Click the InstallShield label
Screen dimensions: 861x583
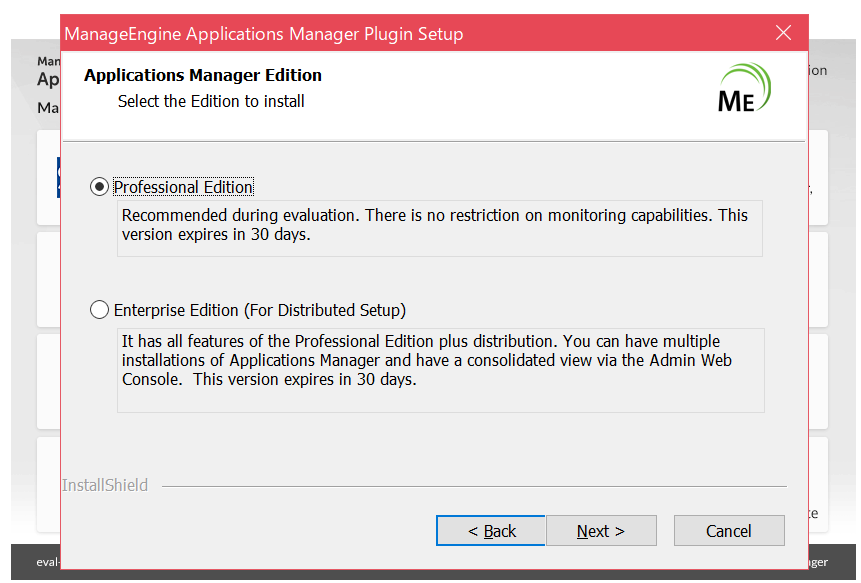point(105,486)
